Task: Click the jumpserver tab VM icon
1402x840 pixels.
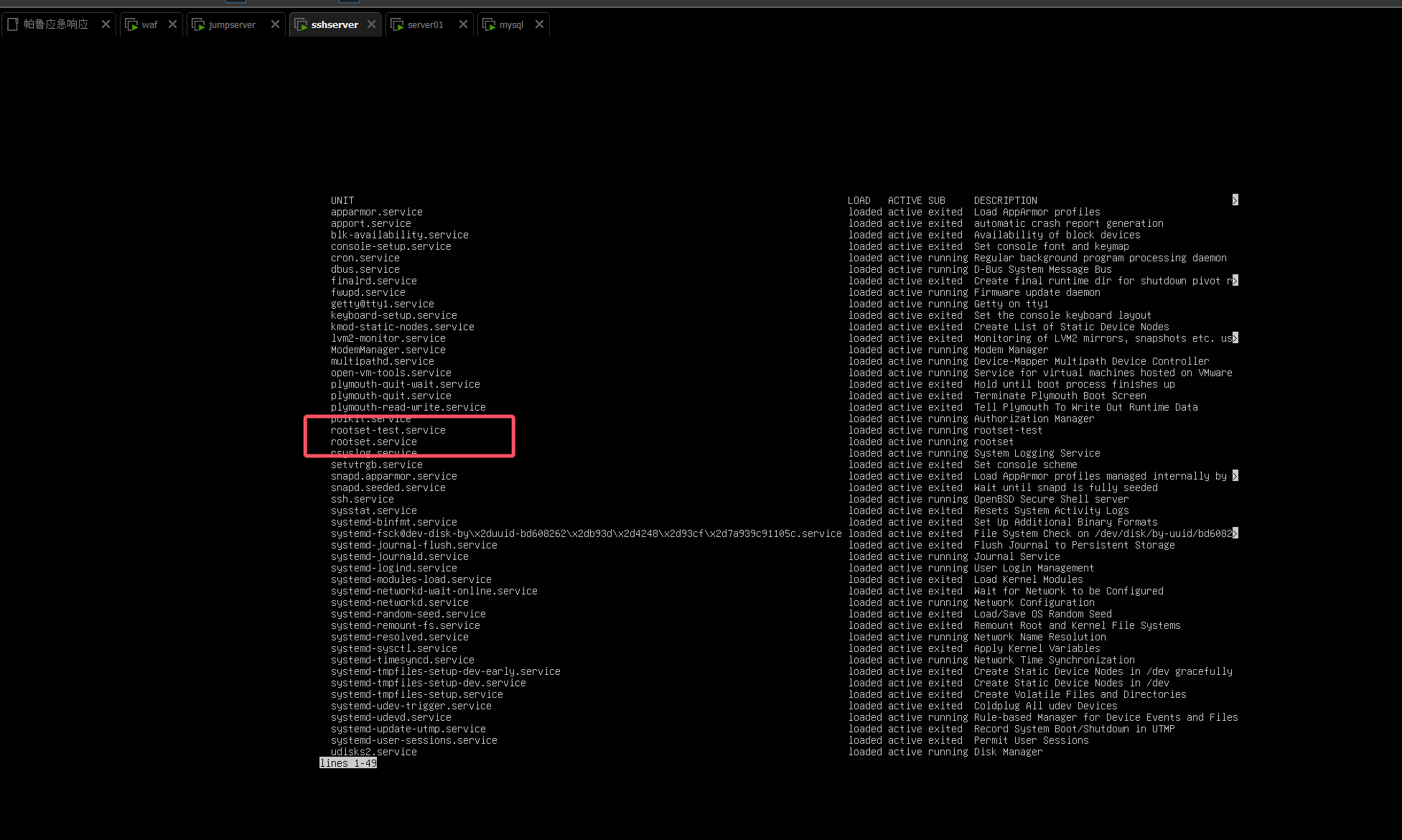Action: pyautogui.click(x=199, y=24)
